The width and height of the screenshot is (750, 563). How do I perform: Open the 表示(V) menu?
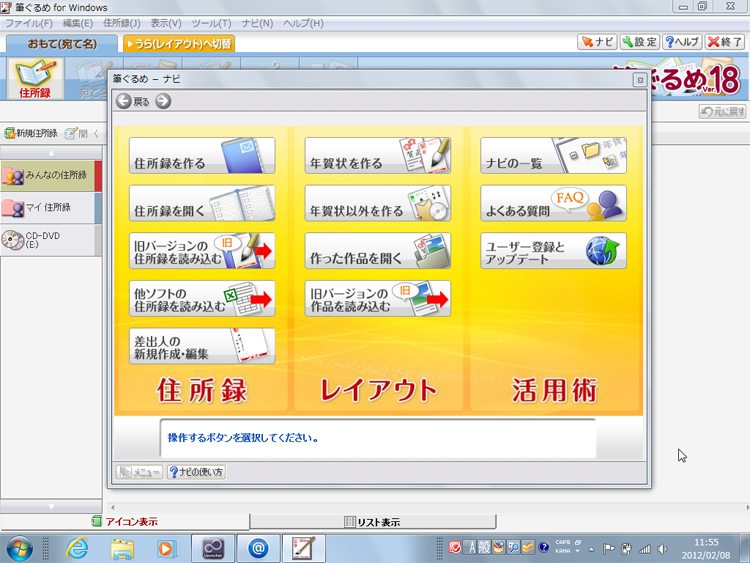[166, 23]
